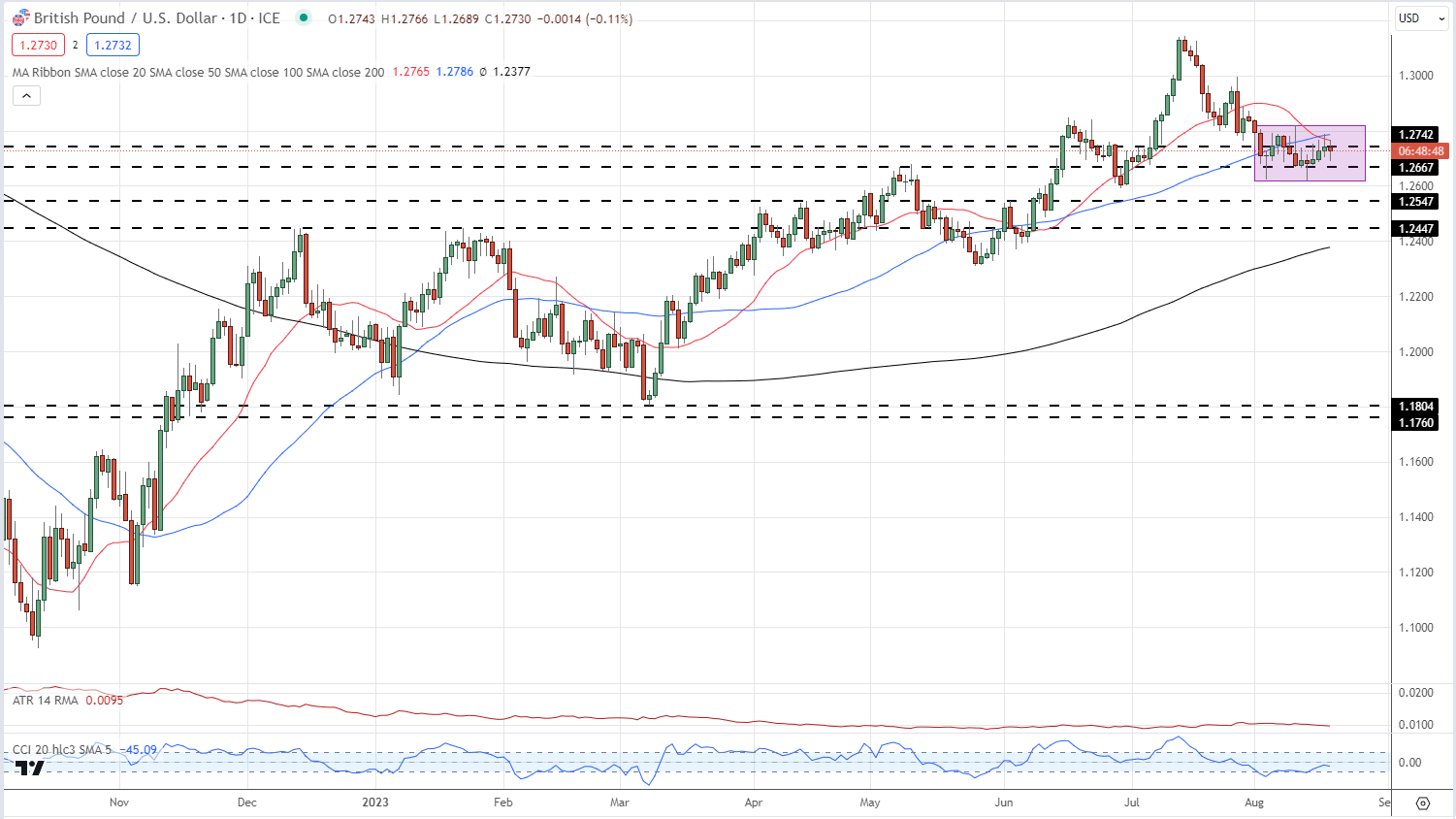Click the 0.00 CCI axis label
Viewport: 1456px width, 819px height.
tap(1409, 763)
